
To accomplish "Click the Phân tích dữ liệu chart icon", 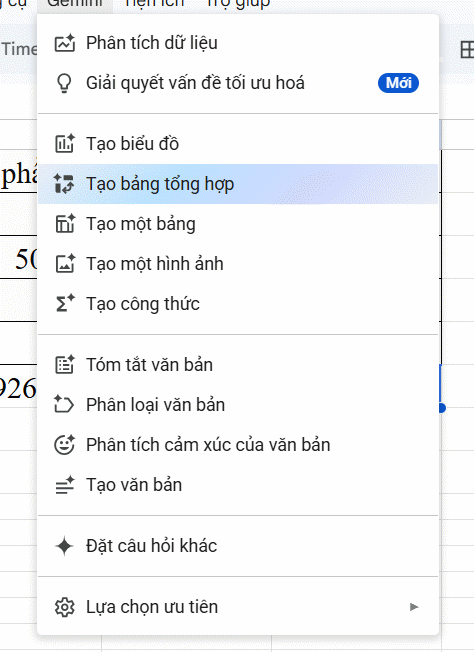I will tap(65, 43).
